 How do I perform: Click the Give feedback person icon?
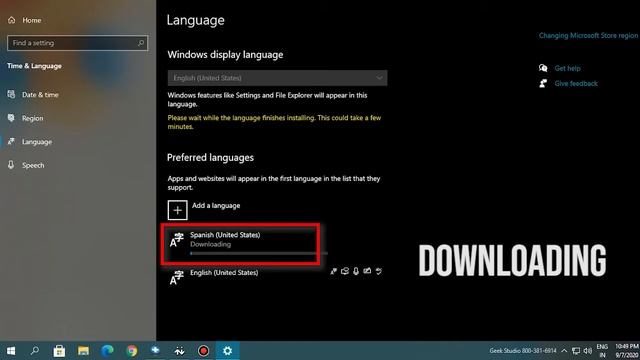(543, 83)
